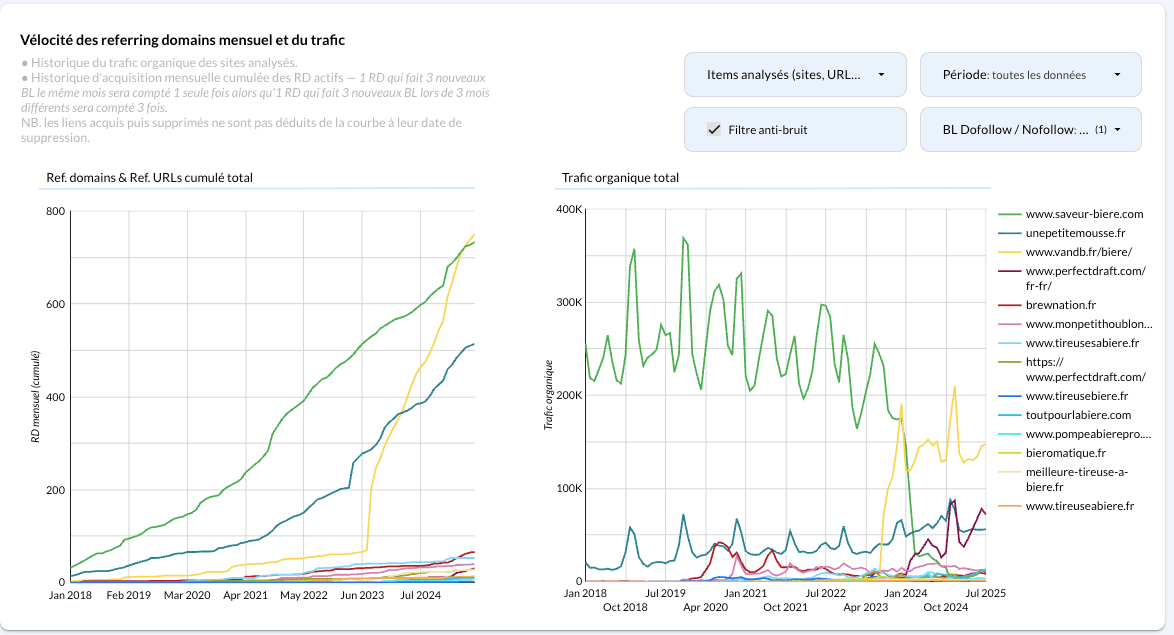Click the brewnation.fr legend label
The image size is (1174, 635).
point(1061,305)
